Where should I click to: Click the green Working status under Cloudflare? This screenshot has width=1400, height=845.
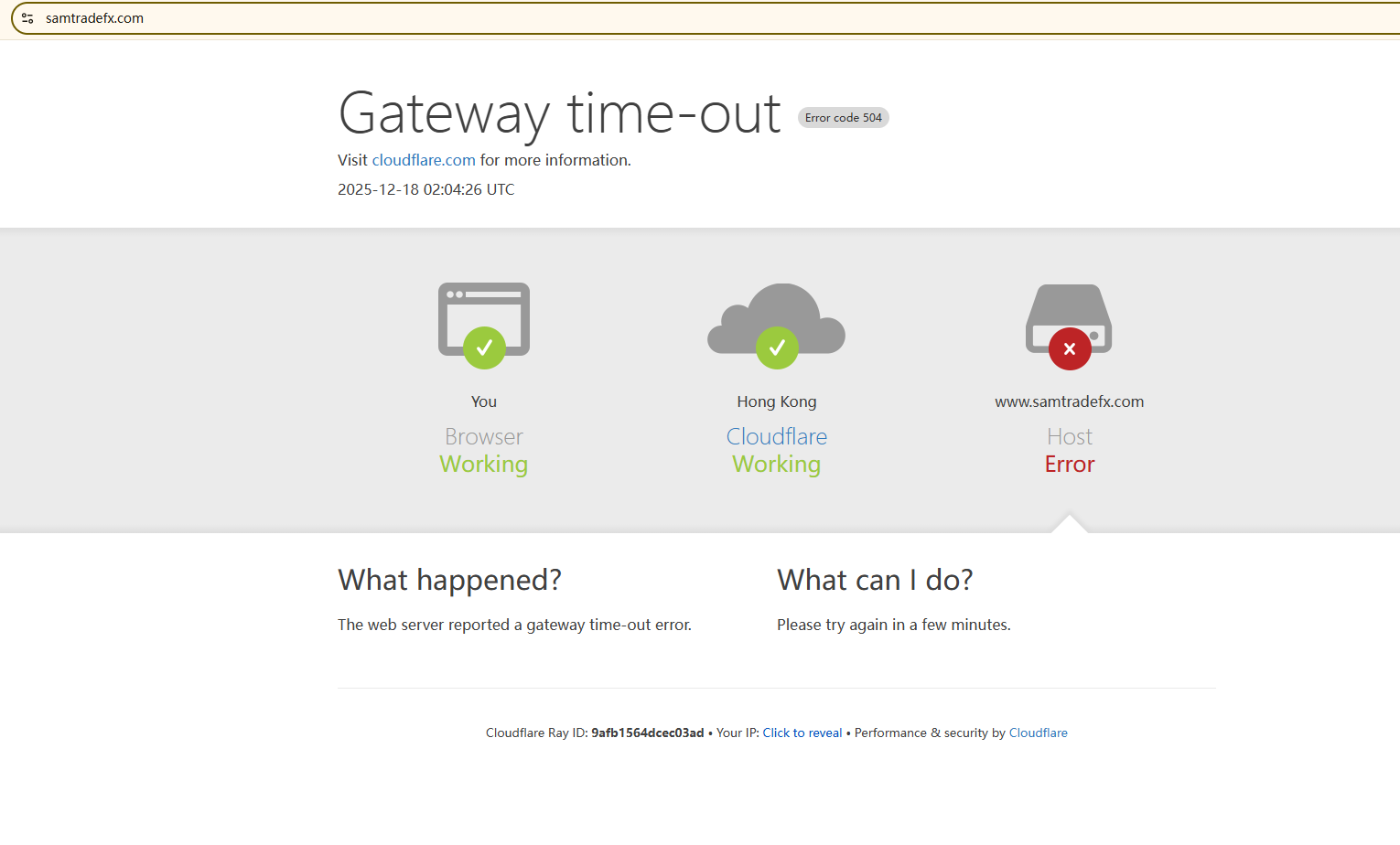pos(777,465)
